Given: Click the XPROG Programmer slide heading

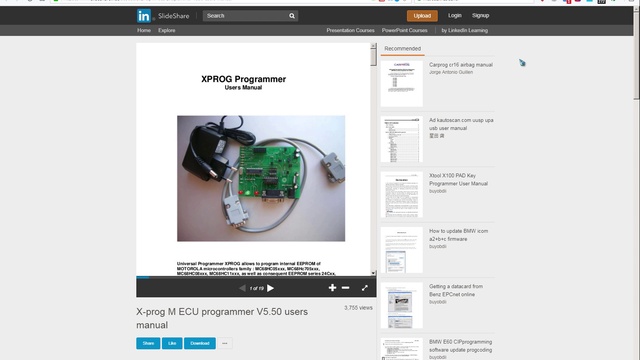Looking at the screenshot, I should [244, 79].
